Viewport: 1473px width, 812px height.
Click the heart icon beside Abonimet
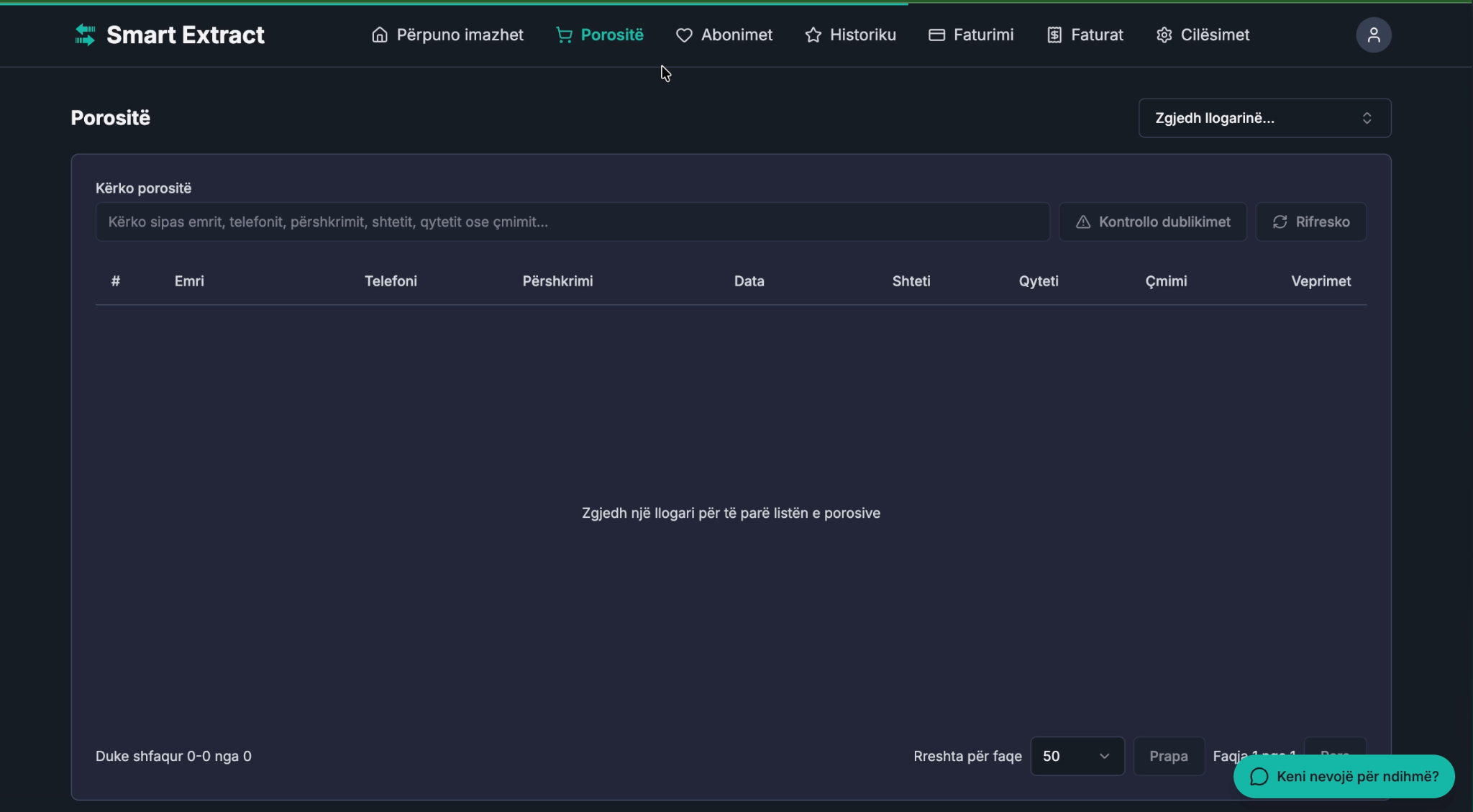coord(684,35)
